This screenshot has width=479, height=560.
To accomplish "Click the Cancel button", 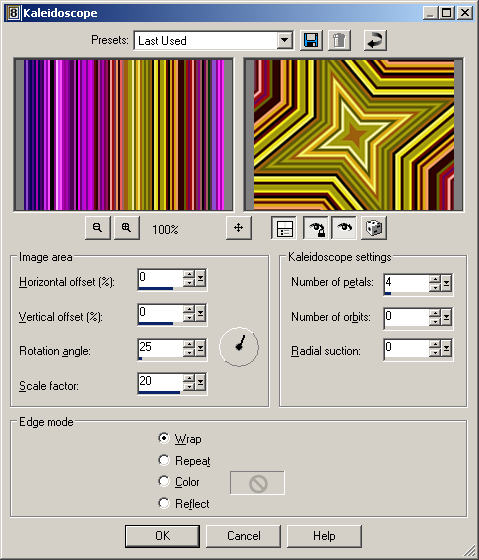I will (x=244, y=536).
